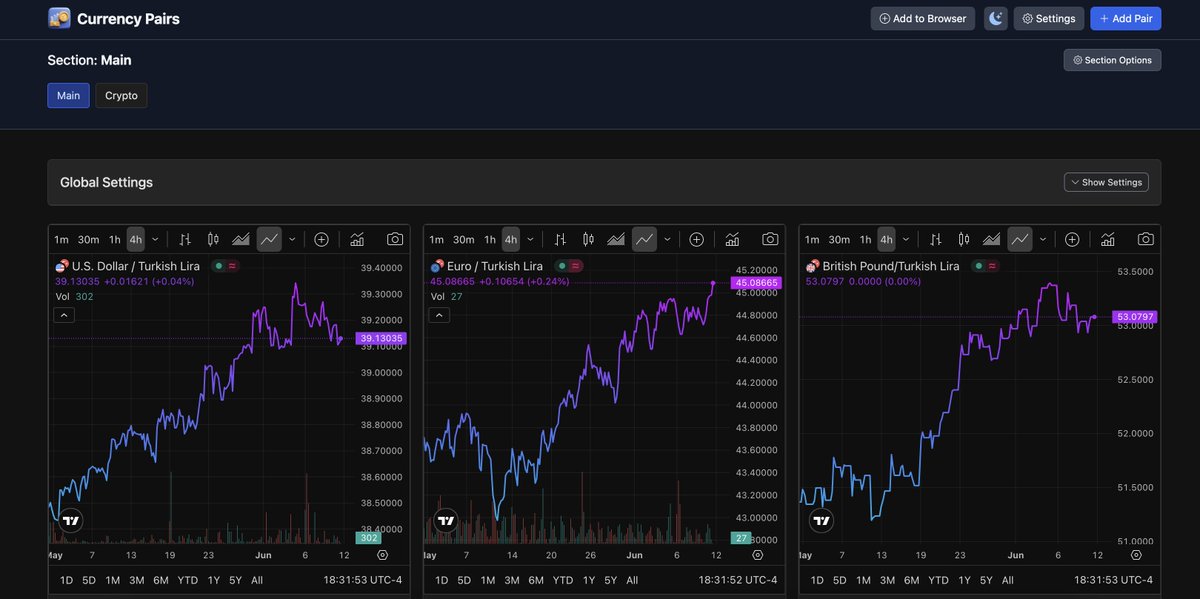The height and width of the screenshot is (599, 1200).
Task: Select YTD range on Euro/Turkish Lira chart
Action: [563, 580]
